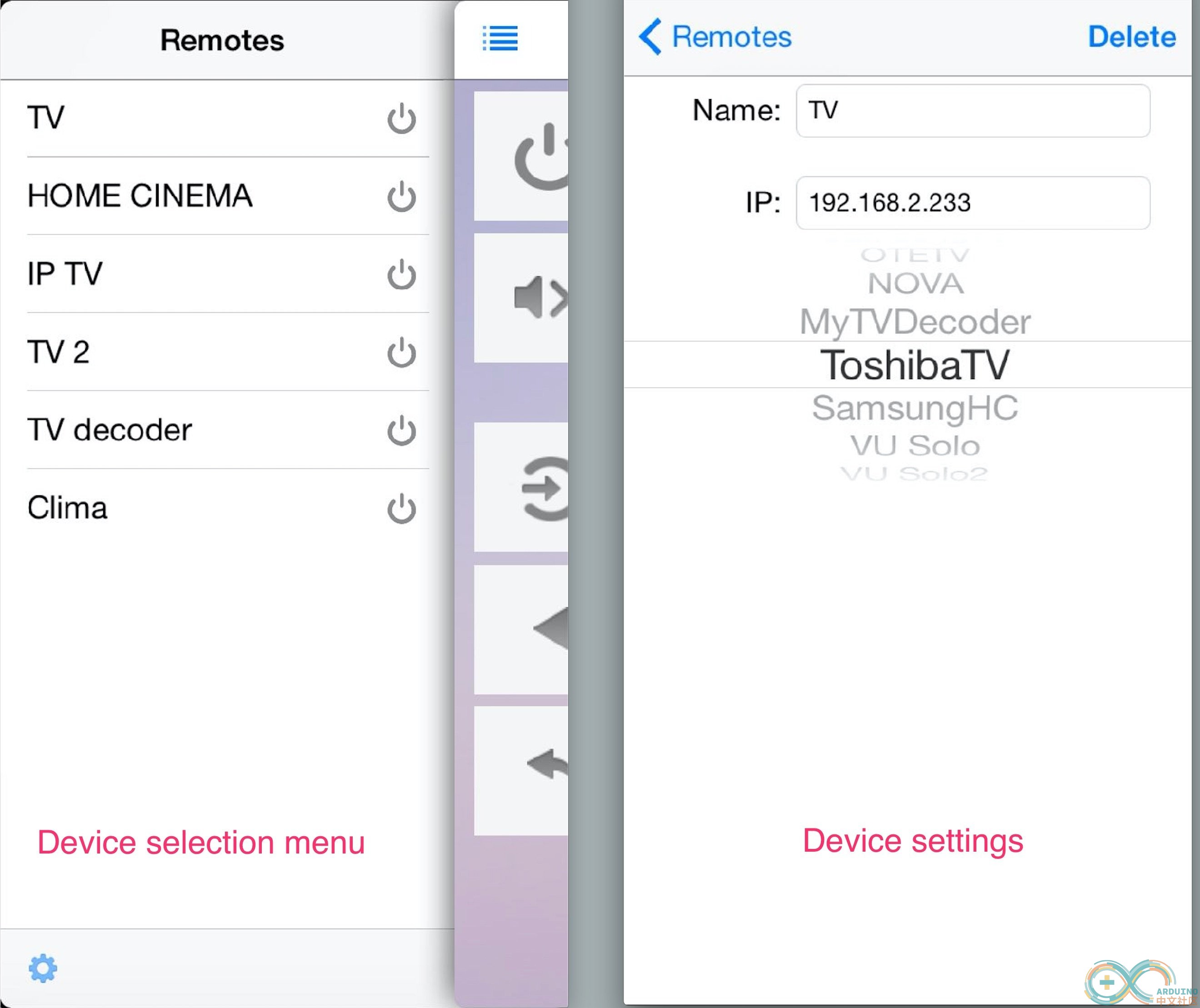
Task: Choose SamsungHC in the picker
Action: click(x=915, y=408)
